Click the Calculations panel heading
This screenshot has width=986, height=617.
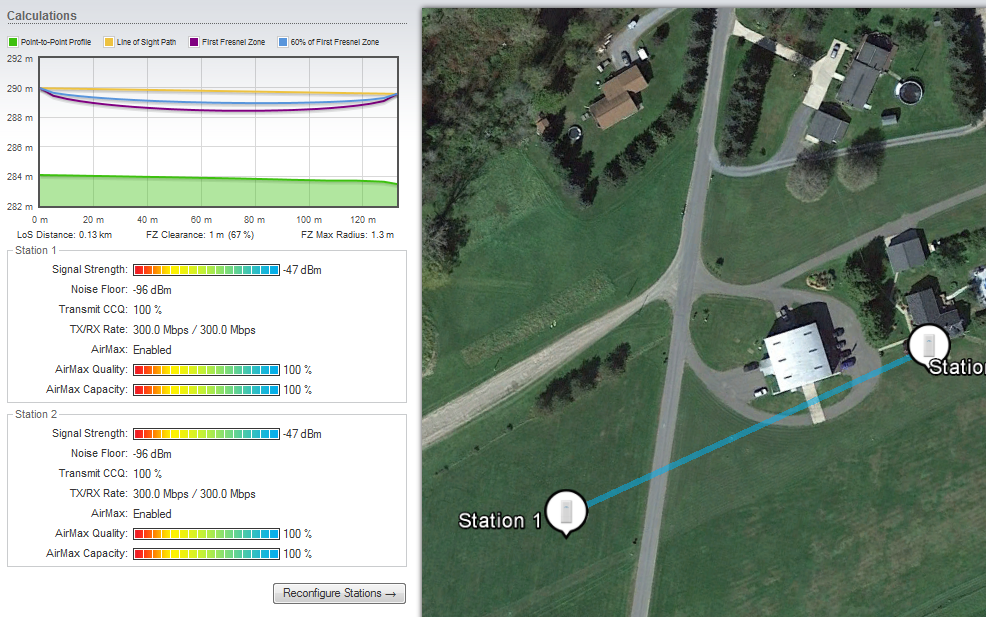click(x=42, y=16)
